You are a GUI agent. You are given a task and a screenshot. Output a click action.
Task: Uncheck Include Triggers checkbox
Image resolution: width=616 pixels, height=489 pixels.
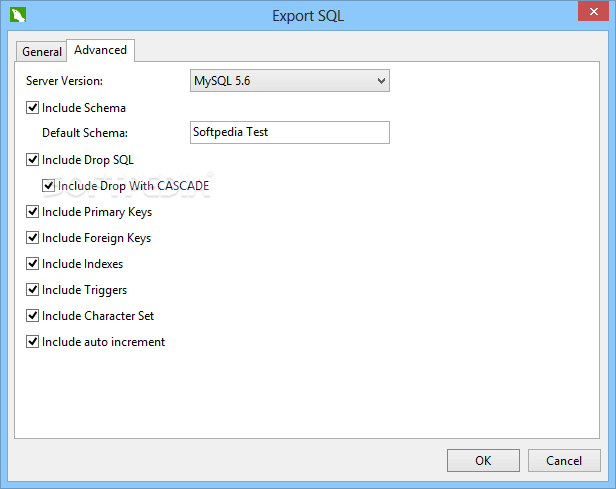(x=33, y=290)
